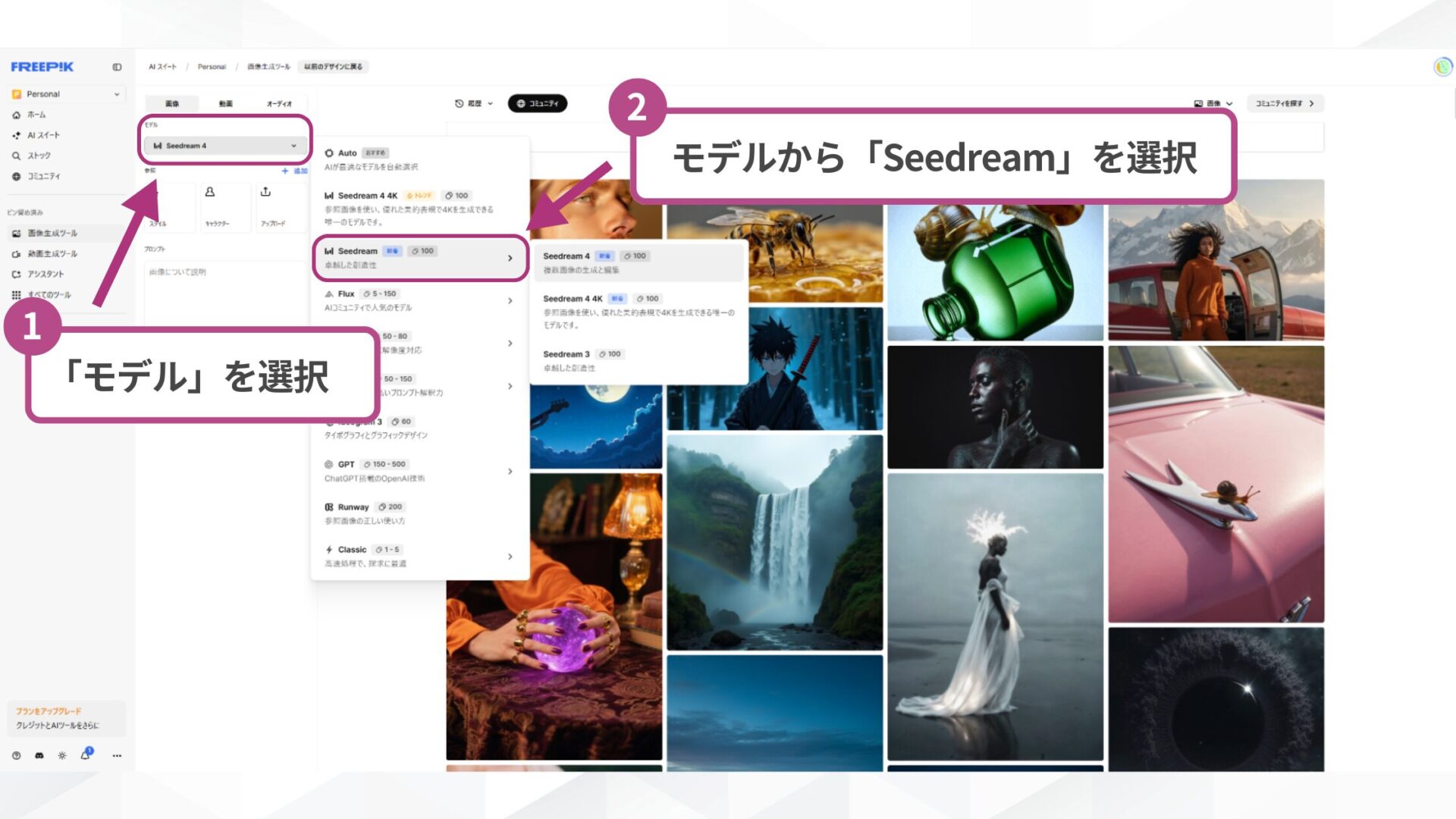Switch to the オーディオ tab

tap(278, 102)
